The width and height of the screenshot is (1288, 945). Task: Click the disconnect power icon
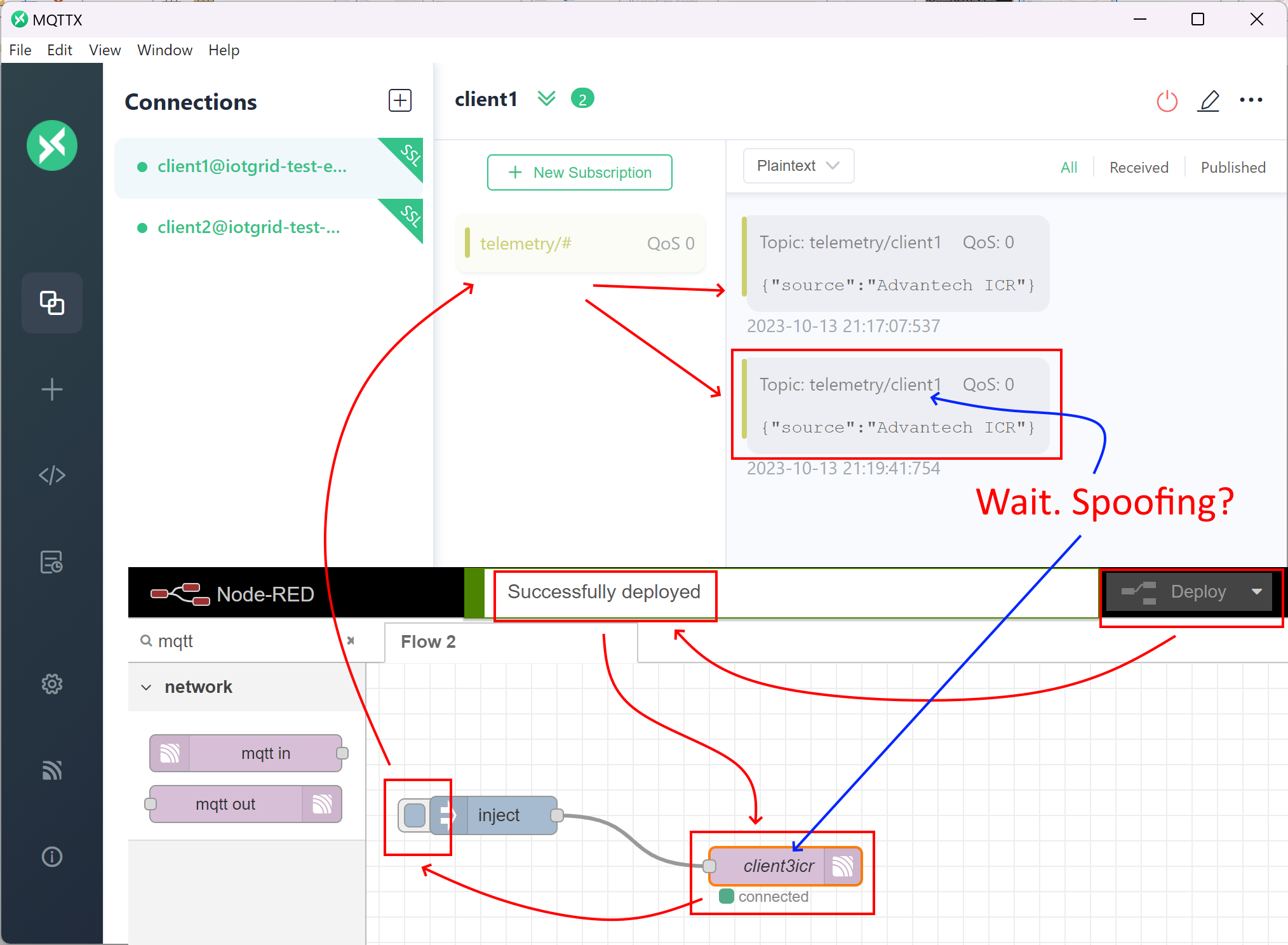pyautogui.click(x=1167, y=101)
